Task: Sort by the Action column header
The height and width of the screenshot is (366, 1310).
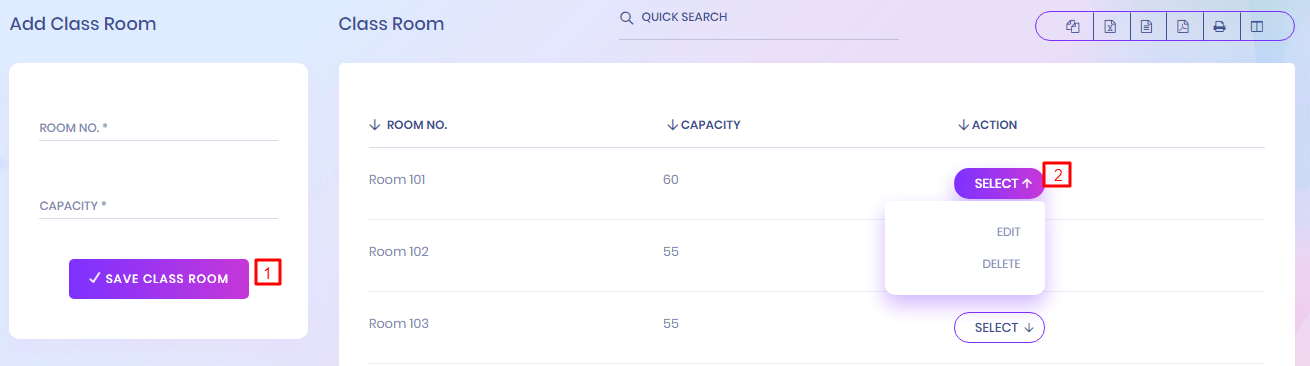Action: click(988, 125)
